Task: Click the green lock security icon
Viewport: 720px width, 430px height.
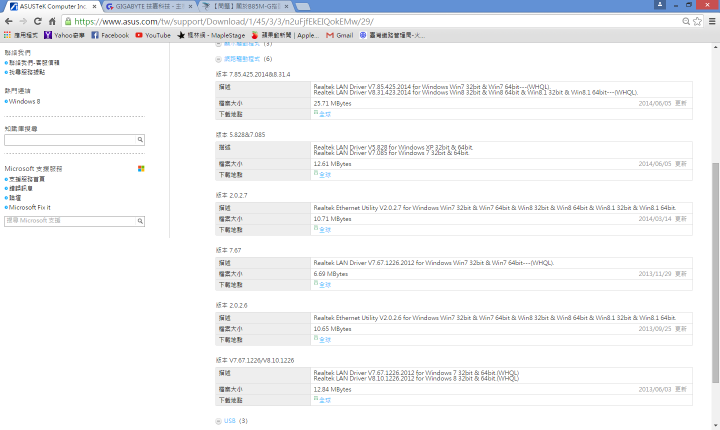Action: click(68, 21)
